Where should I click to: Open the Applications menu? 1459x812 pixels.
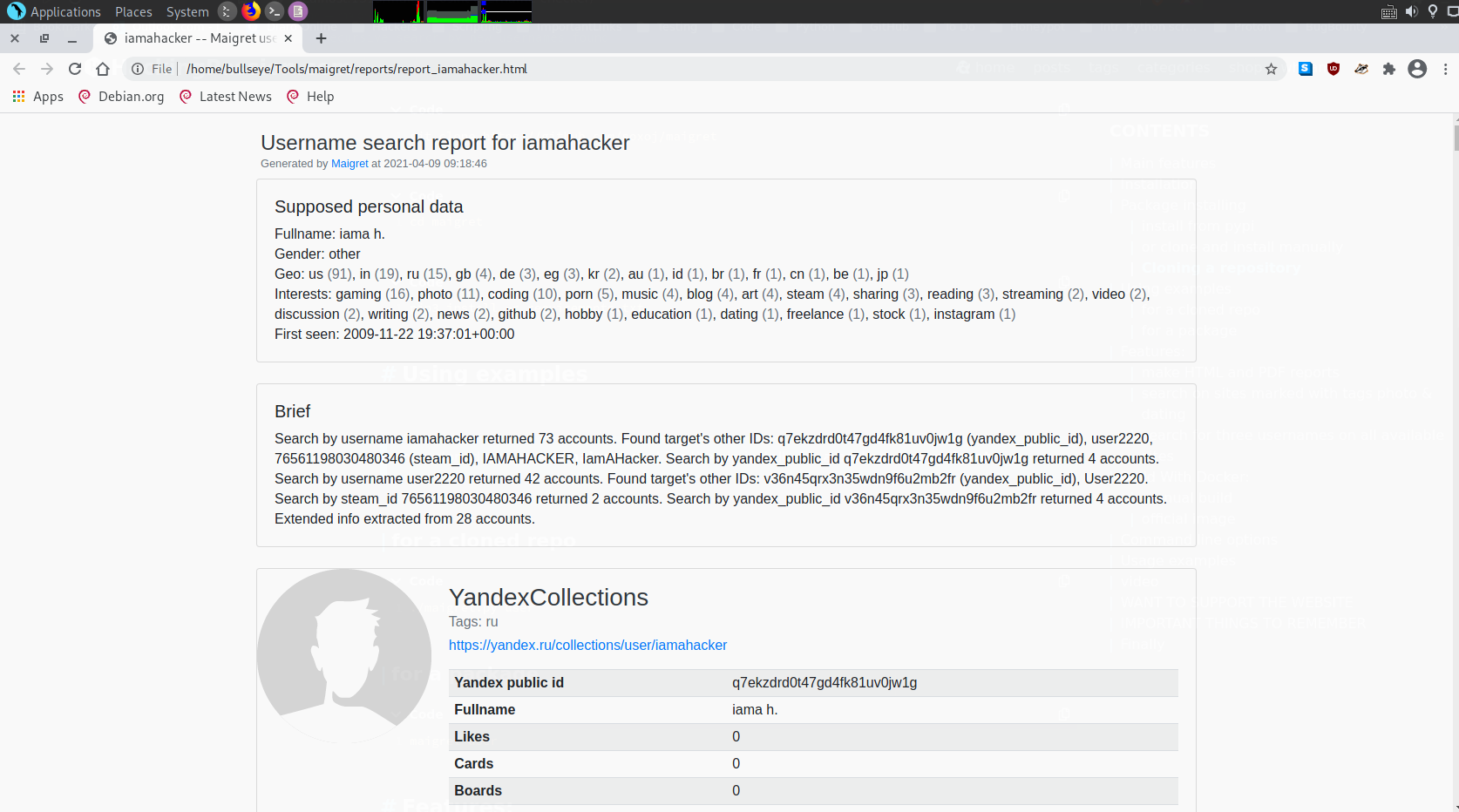(65, 11)
